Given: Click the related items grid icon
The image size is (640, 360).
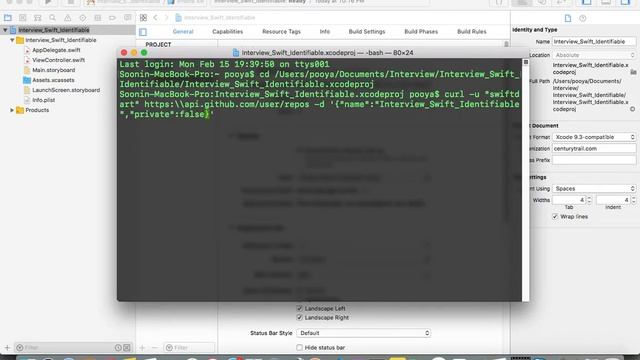Looking at the screenshot, I should (143, 18).
